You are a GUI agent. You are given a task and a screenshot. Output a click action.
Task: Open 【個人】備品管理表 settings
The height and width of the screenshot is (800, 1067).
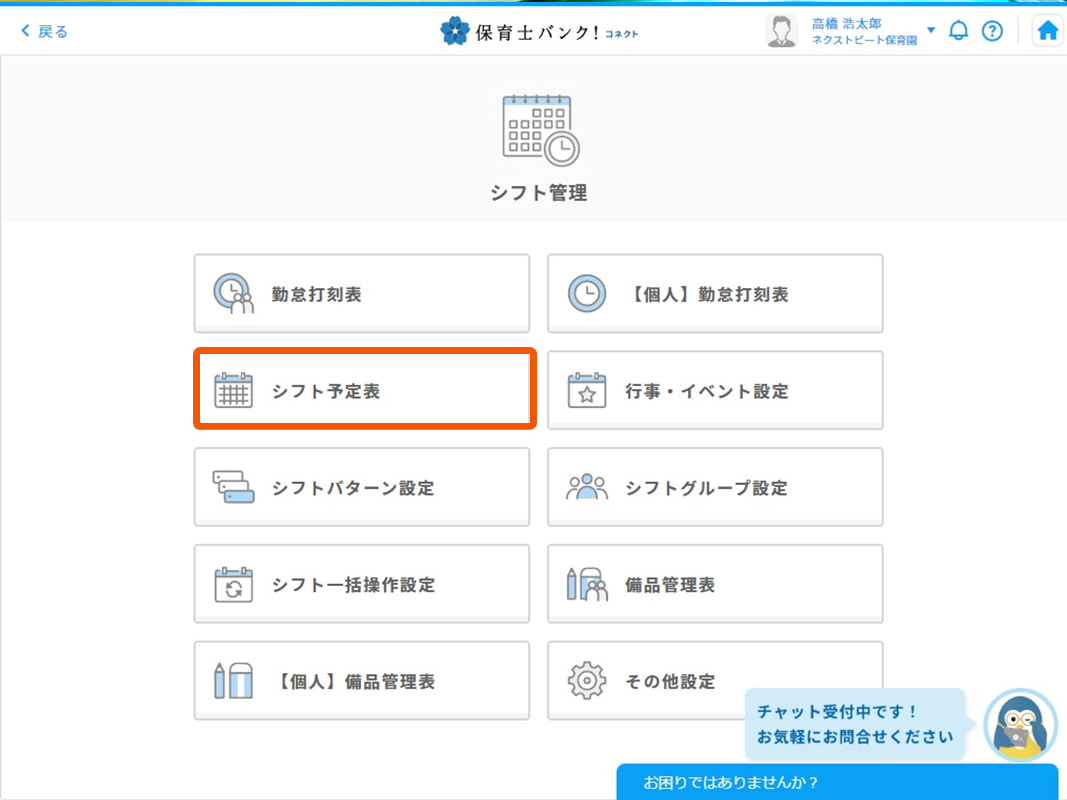[x=362, y=680]
